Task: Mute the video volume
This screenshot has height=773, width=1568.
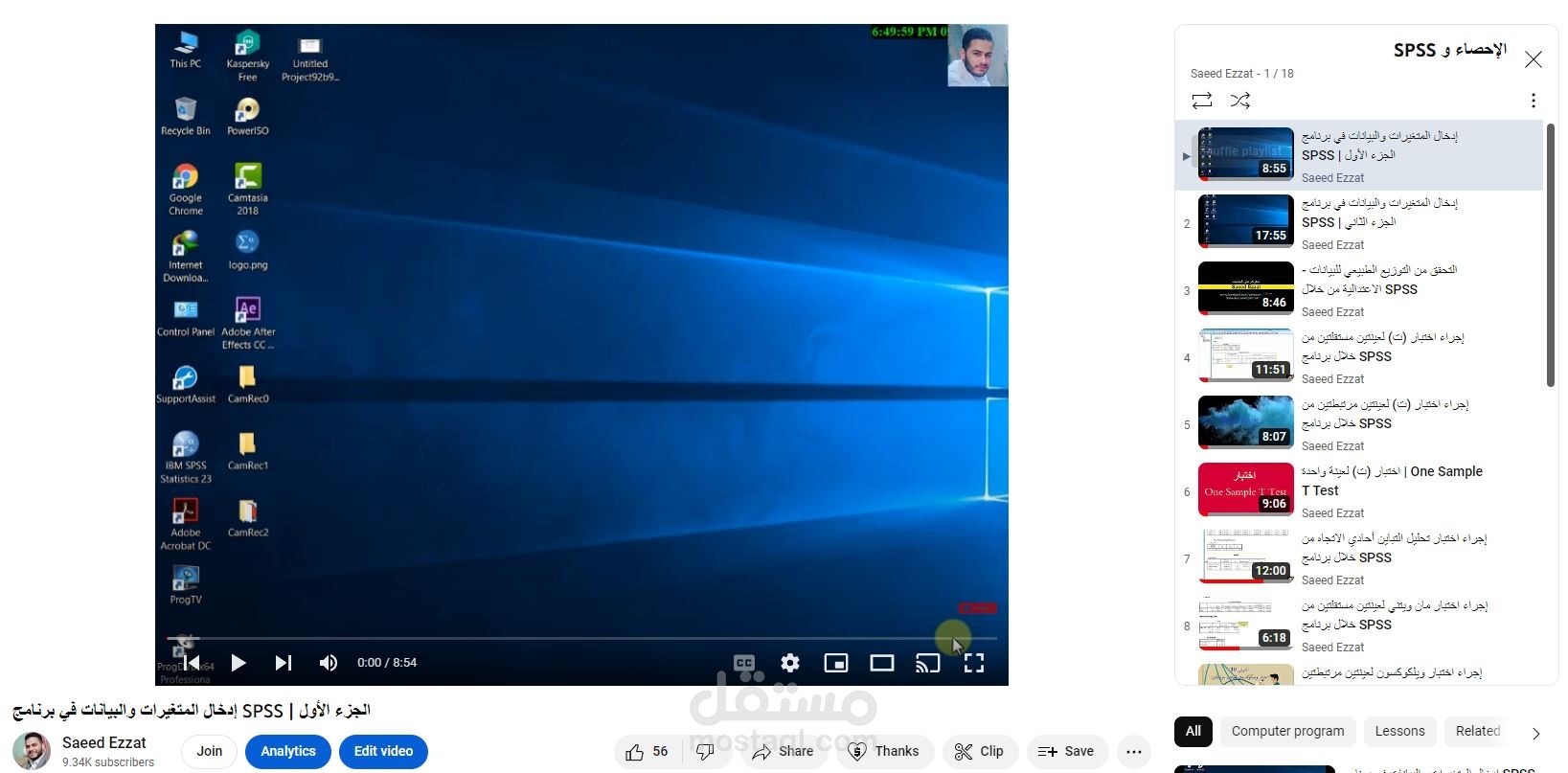Action: (329, 663)
